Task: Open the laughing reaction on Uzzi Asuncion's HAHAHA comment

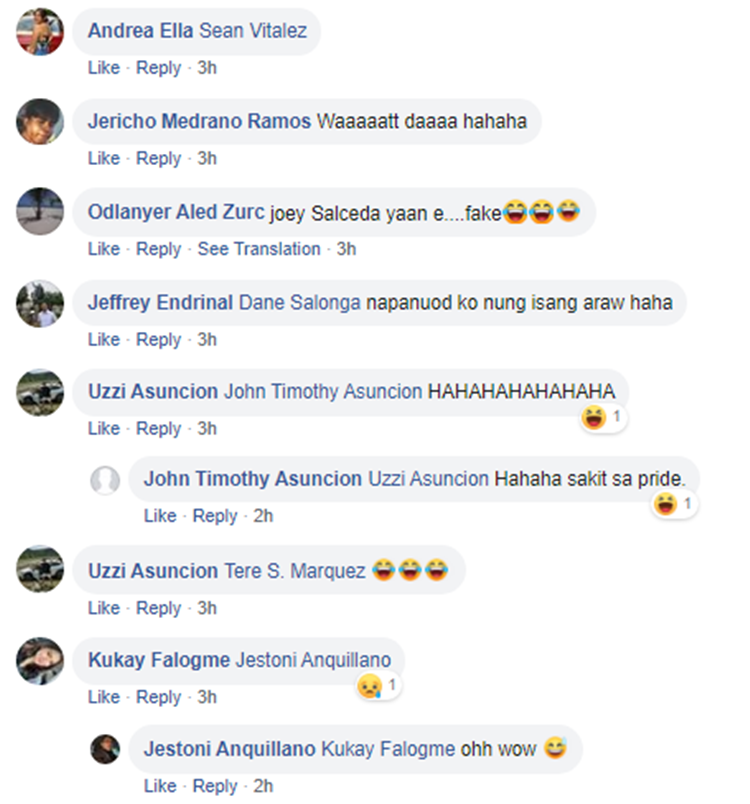Action: click(x=602, y=417)
